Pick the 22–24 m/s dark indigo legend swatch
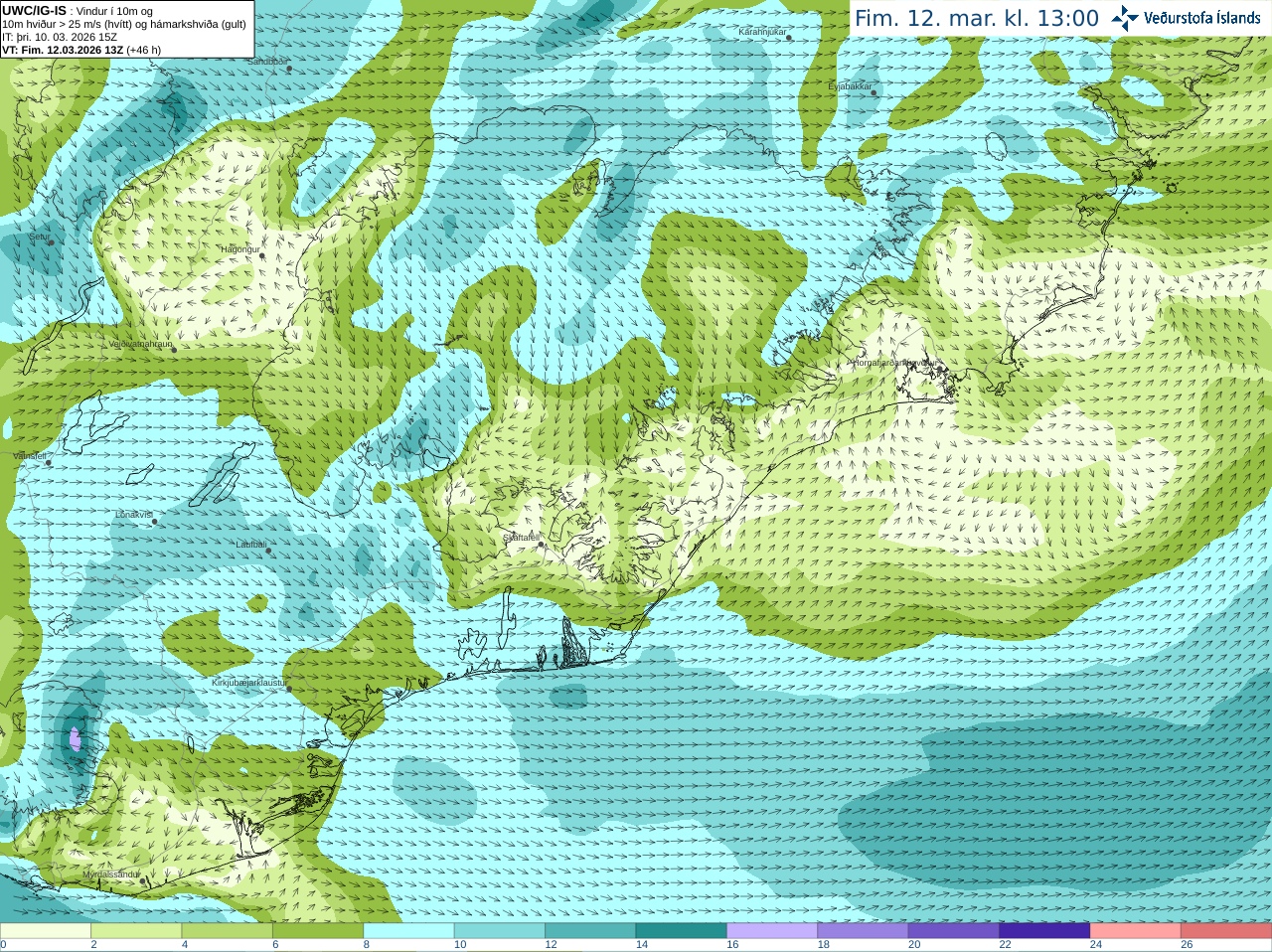Image resolution: width=1272 pixels, height=952 pixels. 1045,931
